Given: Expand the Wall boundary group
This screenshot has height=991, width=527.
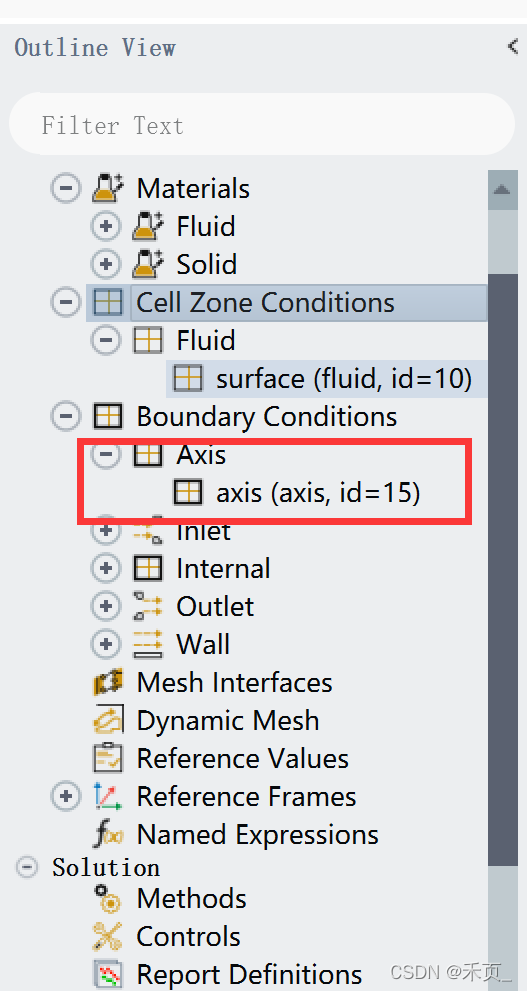Looking at the screenshot, I should [x=106, y=644].
